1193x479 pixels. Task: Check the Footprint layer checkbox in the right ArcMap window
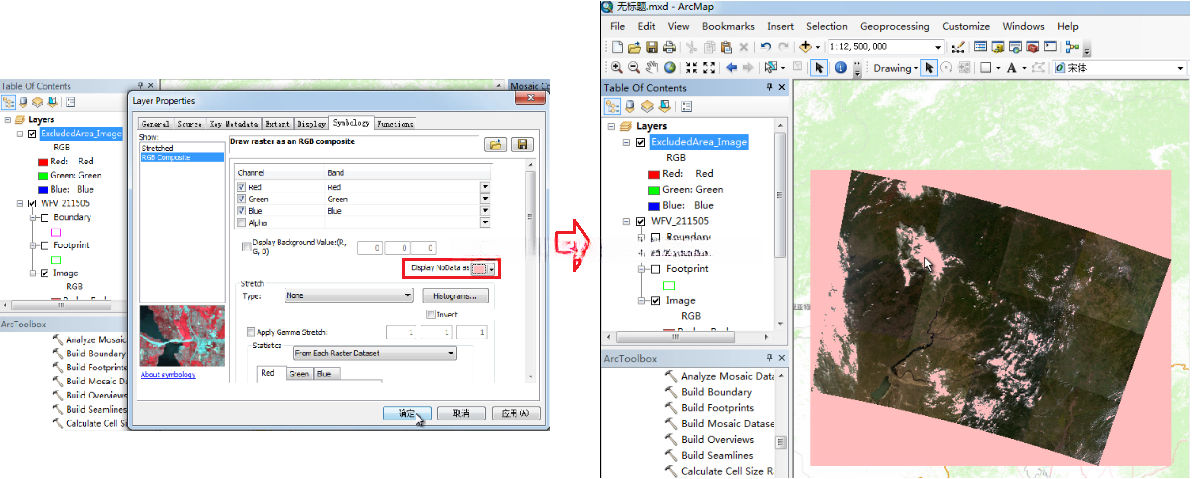pyautogui.click(x=655, y=269)
